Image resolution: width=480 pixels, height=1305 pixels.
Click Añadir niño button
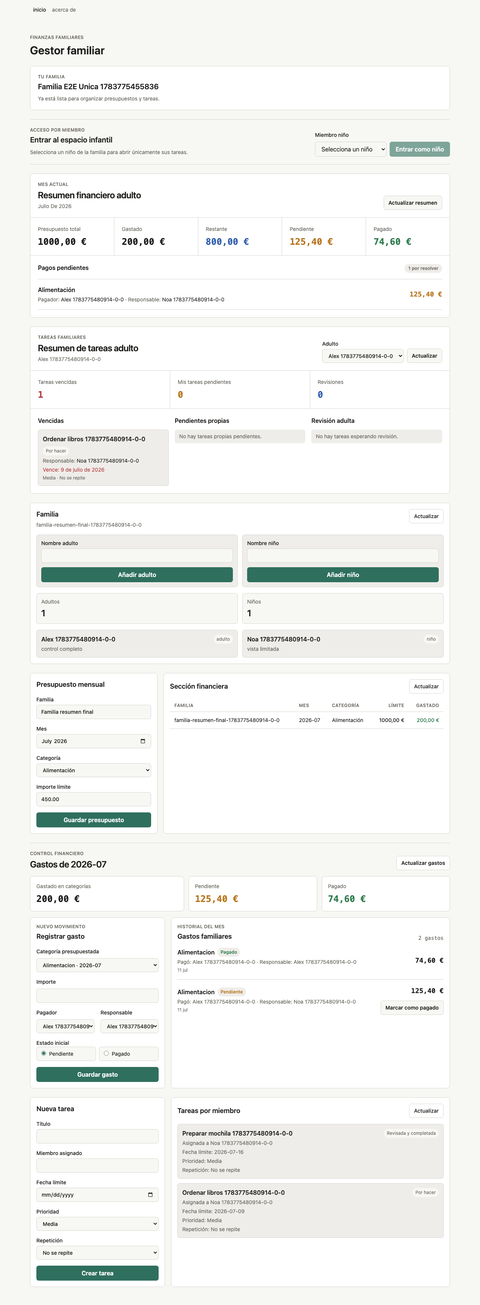coord(342,575)
